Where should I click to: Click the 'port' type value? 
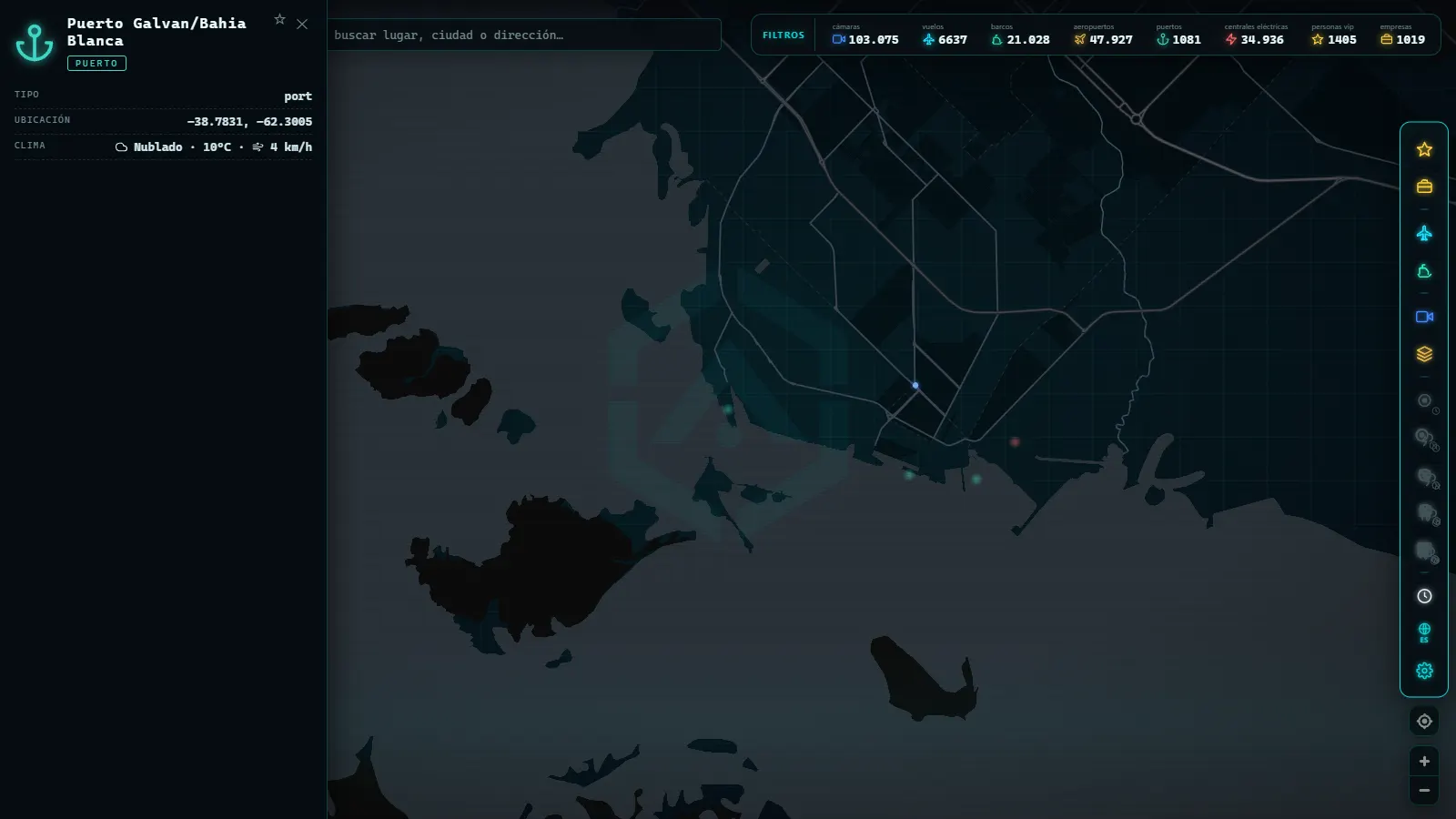pos(298,96)
